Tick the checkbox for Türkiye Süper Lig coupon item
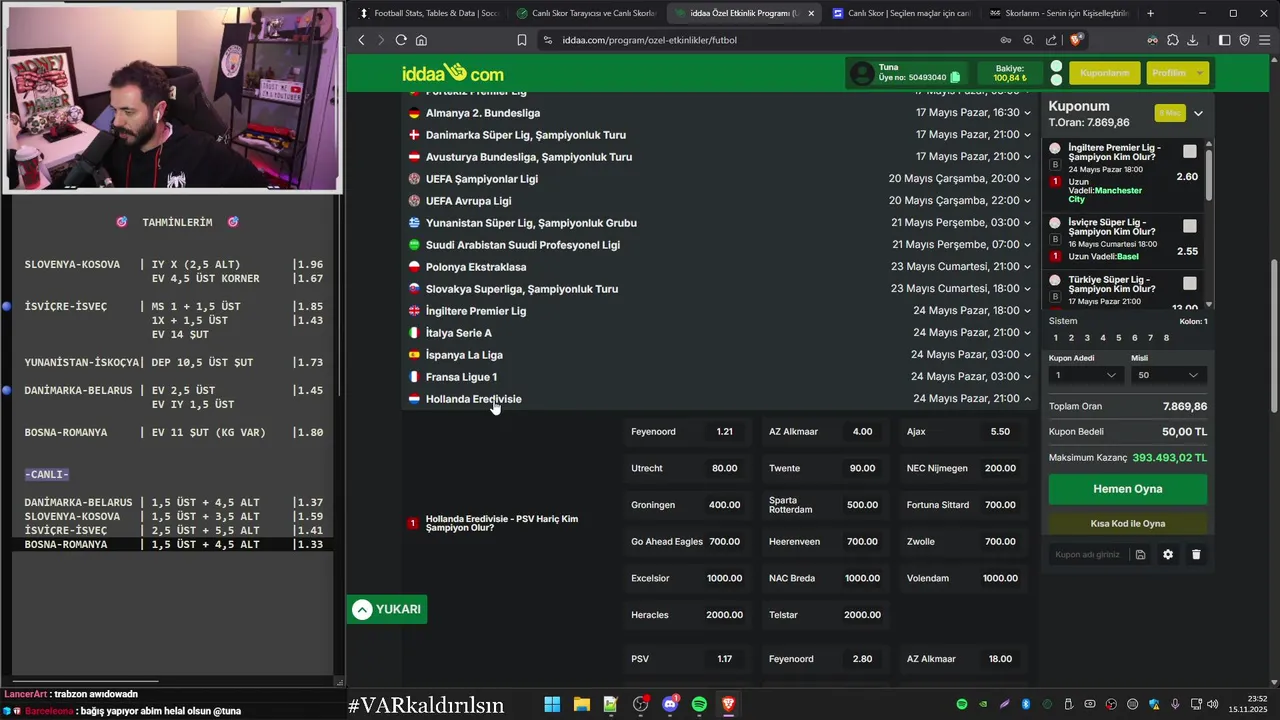This screenshot has height=720, width=1280. (1189, 283)
